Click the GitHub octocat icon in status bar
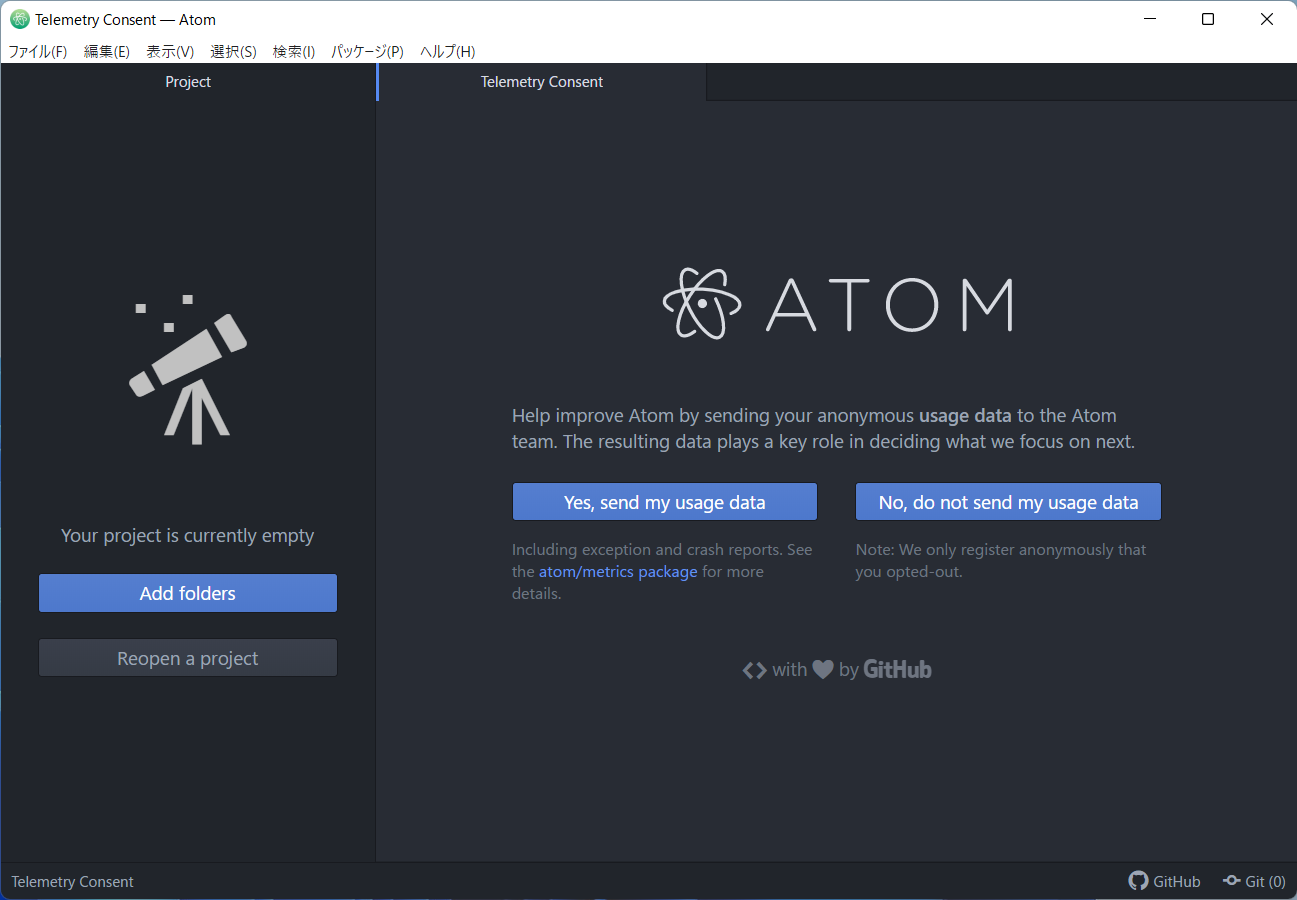Image resolution: width=1297 pixels, height=900 pixels. (1138, 881)
